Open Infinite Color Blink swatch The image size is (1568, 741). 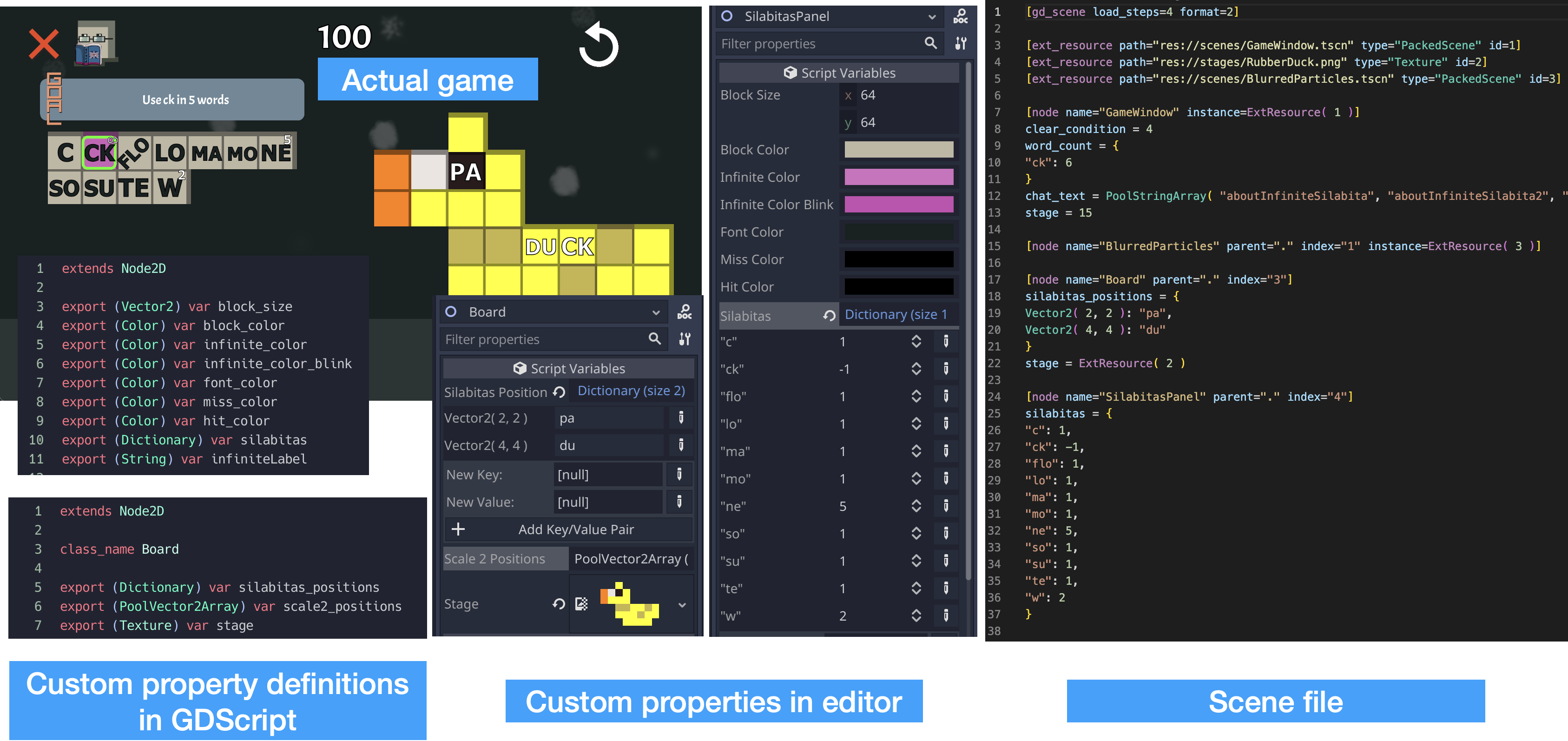click(x=899, y=204)
